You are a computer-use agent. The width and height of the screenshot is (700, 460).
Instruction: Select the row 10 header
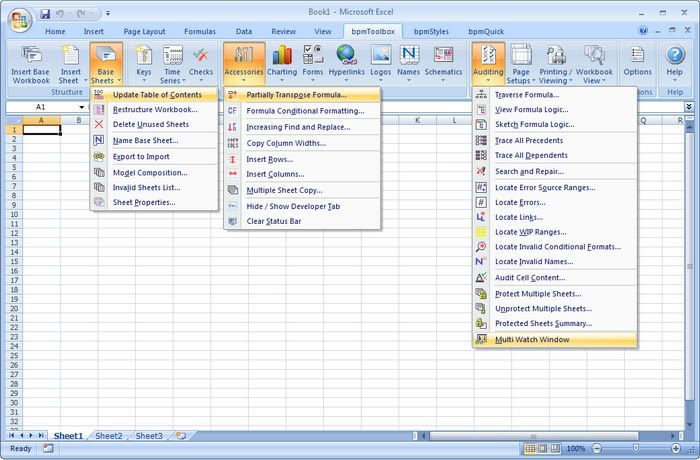[x=14, y=214]
